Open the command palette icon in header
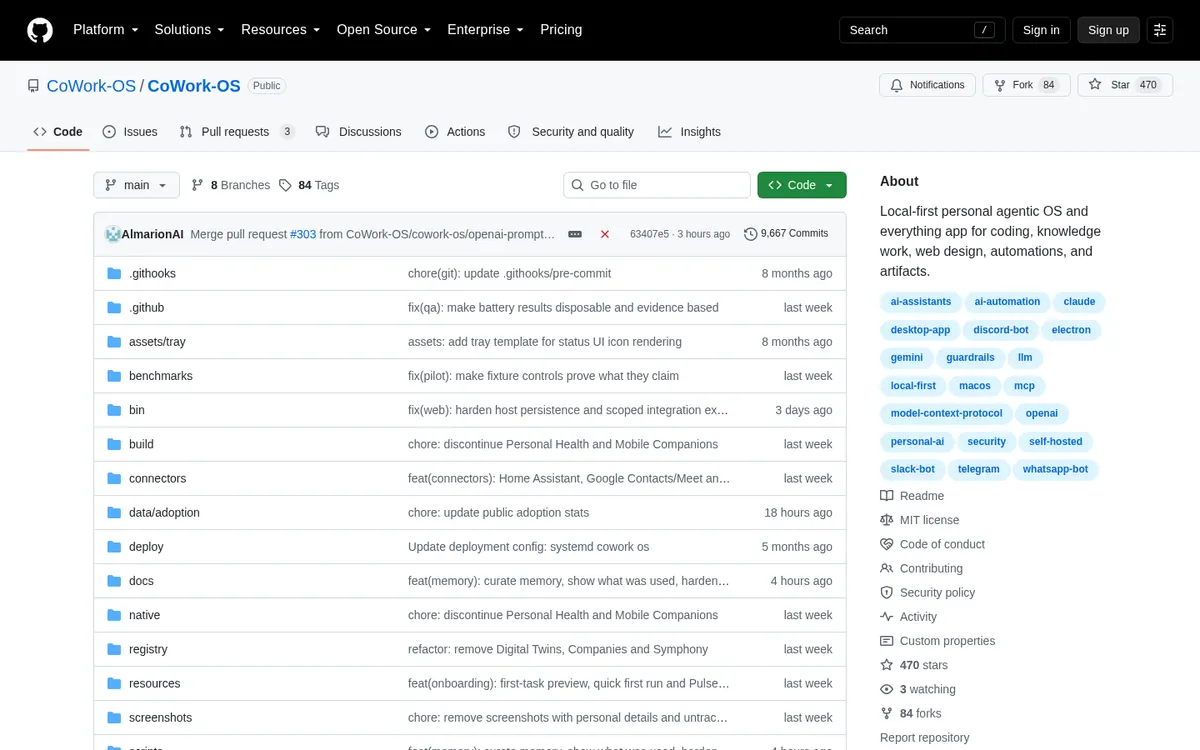This screenshot has height=750, width=1200. (x=1160, y=30)
